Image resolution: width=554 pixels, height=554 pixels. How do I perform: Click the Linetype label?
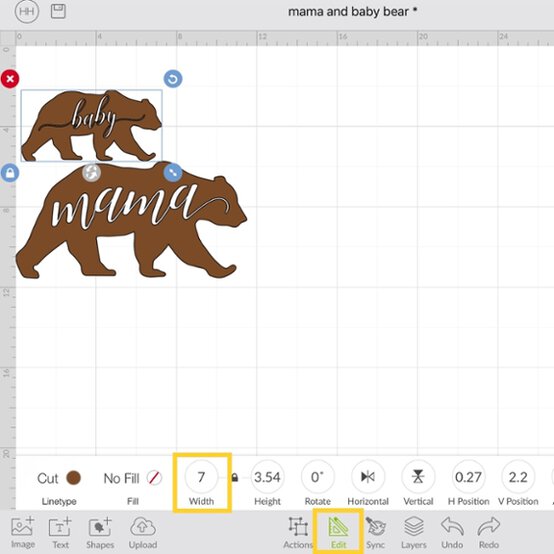59,501
